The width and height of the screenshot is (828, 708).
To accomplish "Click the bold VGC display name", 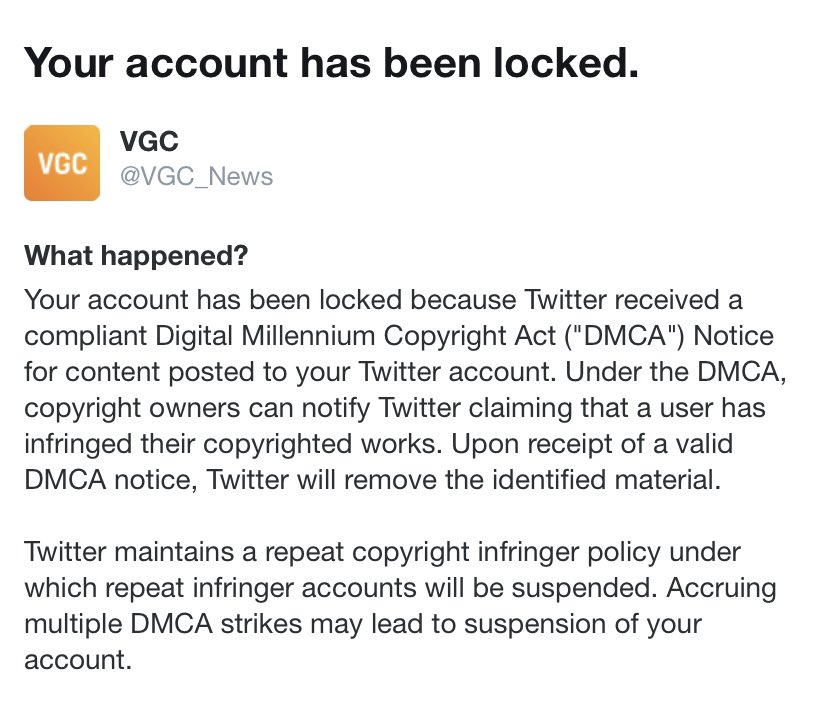I will (x=149, y=141).
